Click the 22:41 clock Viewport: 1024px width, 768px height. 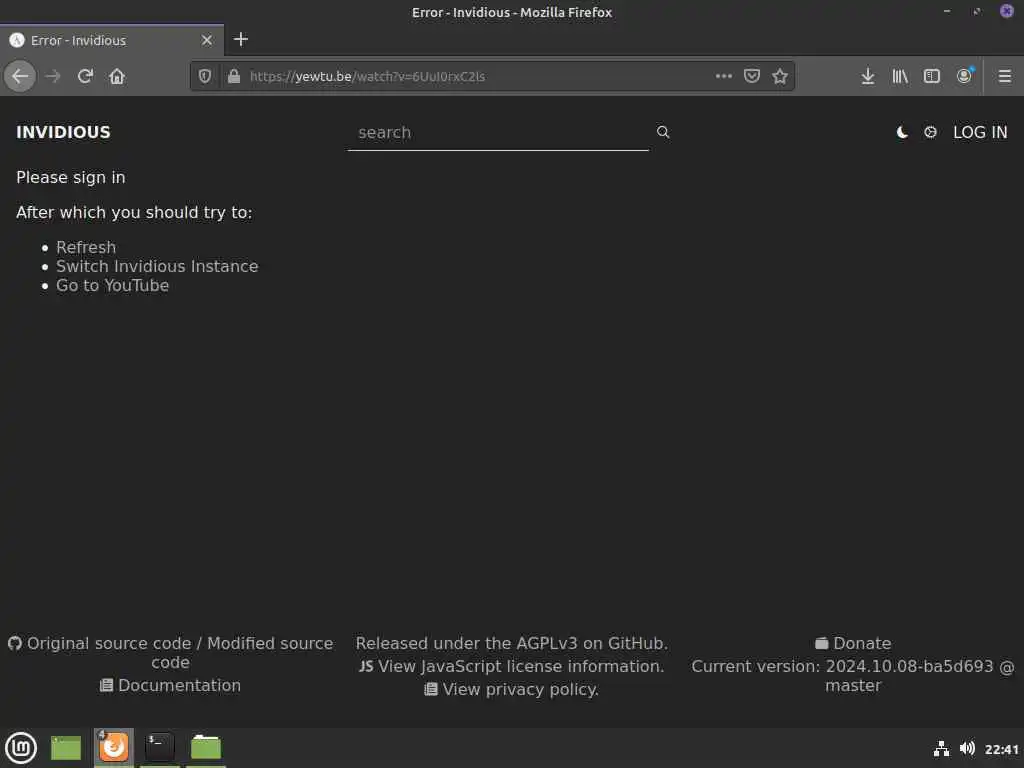pos(1001,749)
